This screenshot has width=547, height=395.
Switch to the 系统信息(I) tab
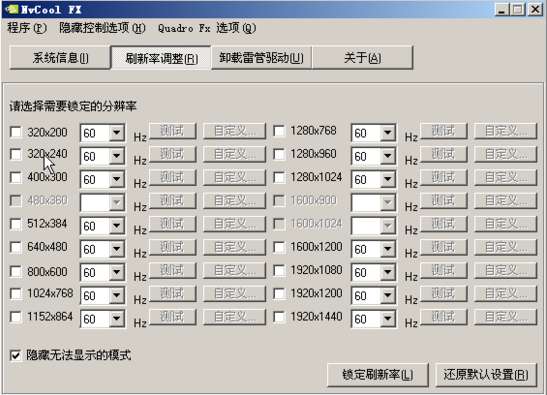(60, 58)
